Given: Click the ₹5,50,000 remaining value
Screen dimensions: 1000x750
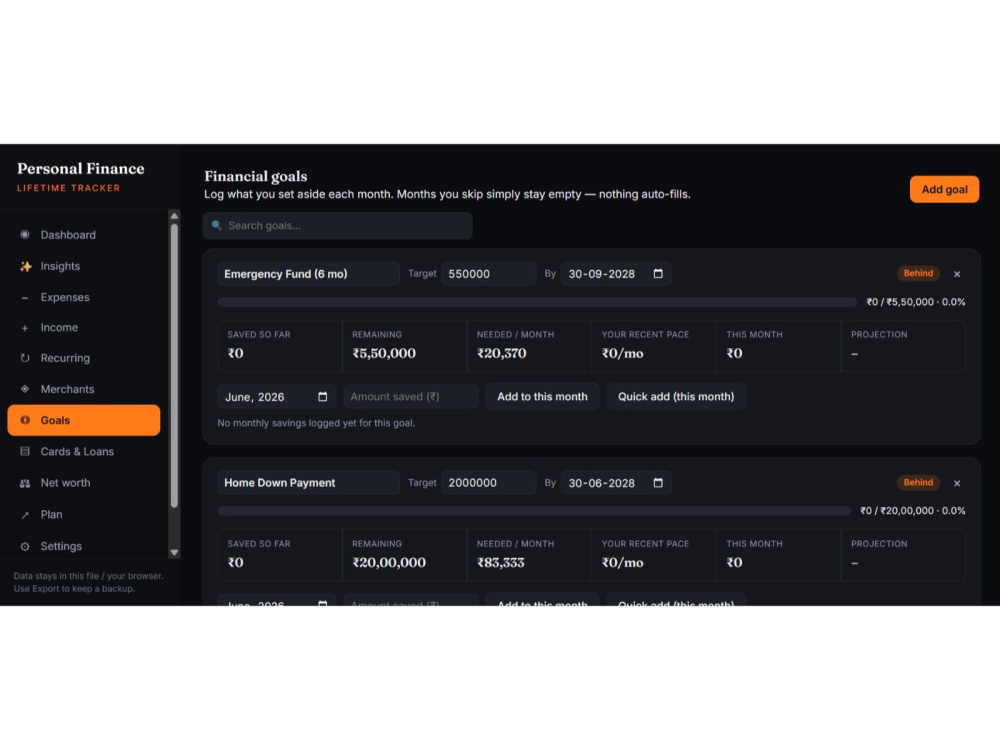Looking at the screenshot, I should click(384, 353).
